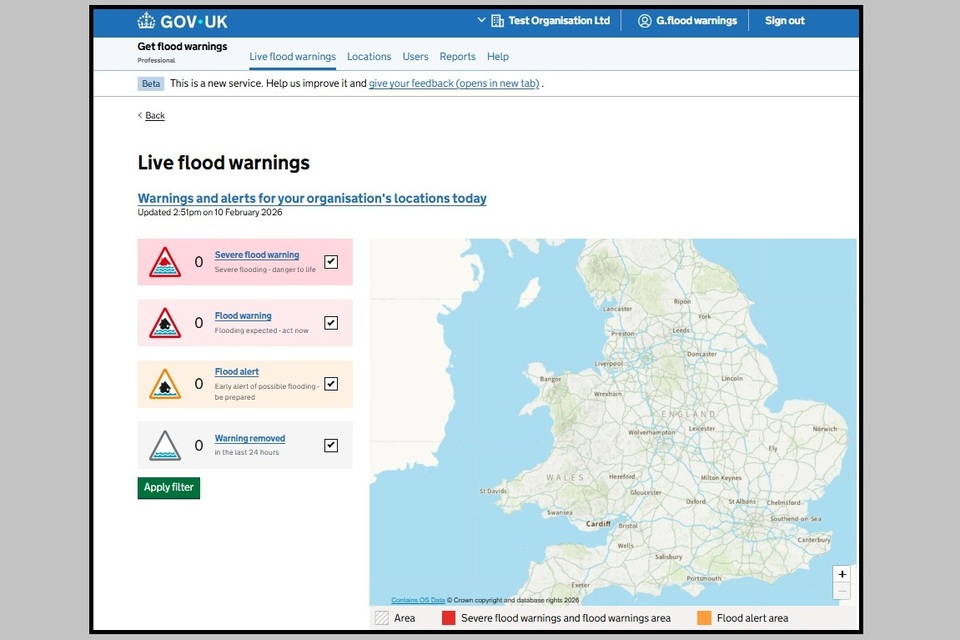The height and width of the screenshot is (640, 960).
Task: Toggle the Flood warning checkbox
Action: tap(331, 323)
